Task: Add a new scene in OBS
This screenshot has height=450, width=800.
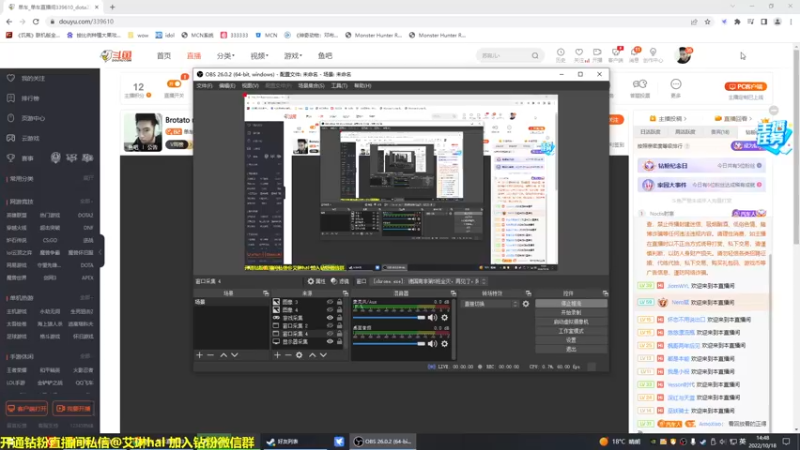Action: tap(199, 355)
